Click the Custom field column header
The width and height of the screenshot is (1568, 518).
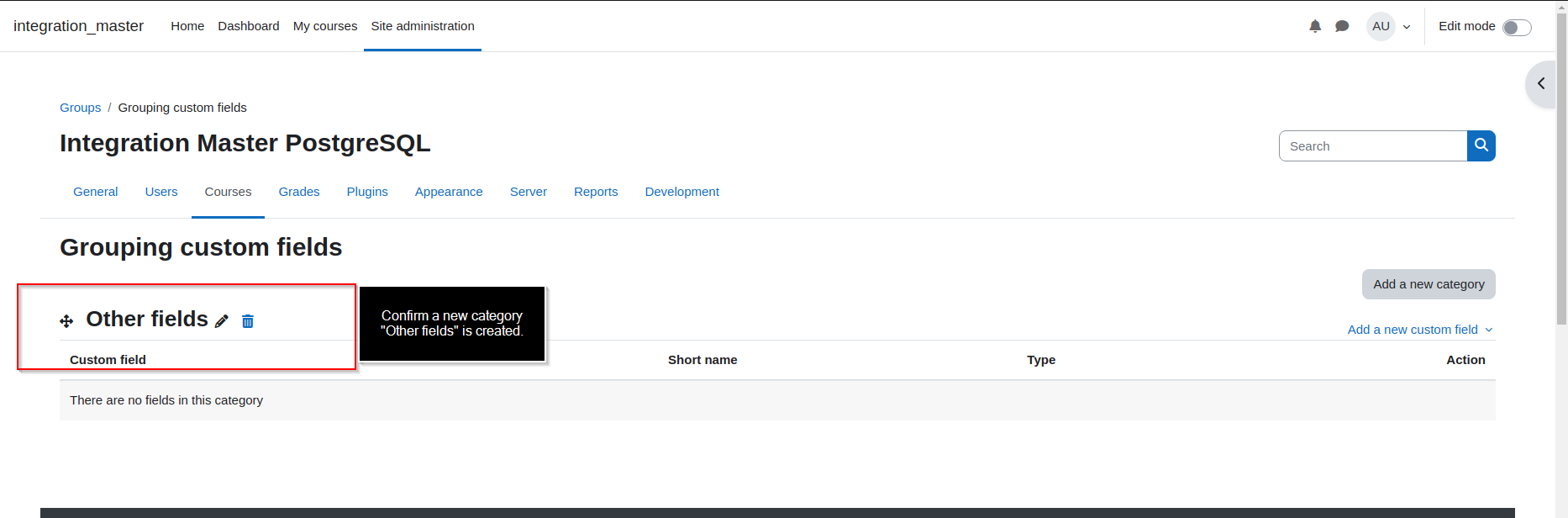[x=108, y=360]
